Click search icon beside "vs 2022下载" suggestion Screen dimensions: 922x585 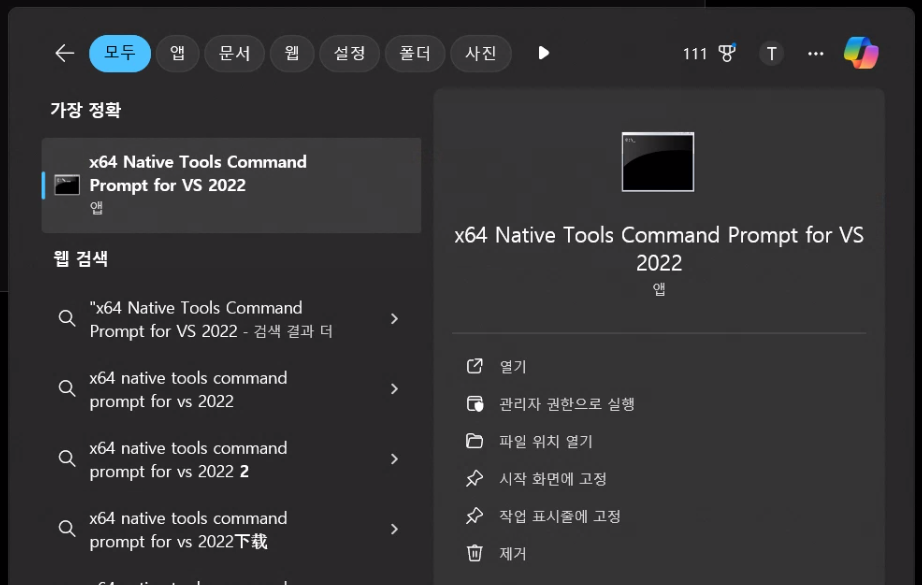(x=67, y=529)
